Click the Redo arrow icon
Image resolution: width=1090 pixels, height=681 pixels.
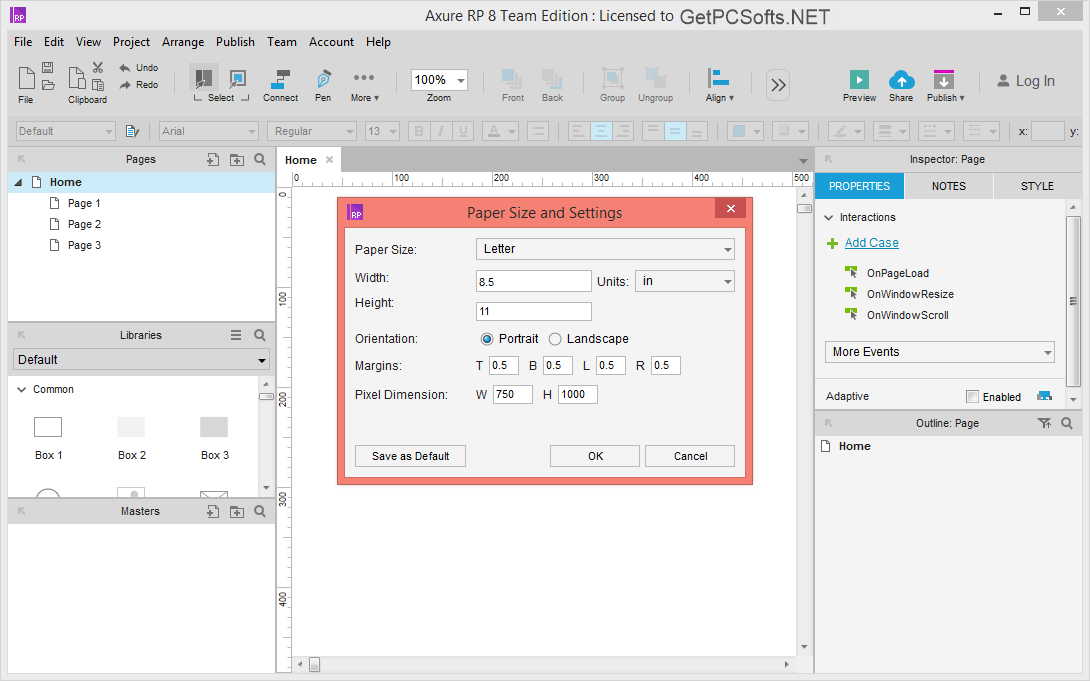pos(125,85)
